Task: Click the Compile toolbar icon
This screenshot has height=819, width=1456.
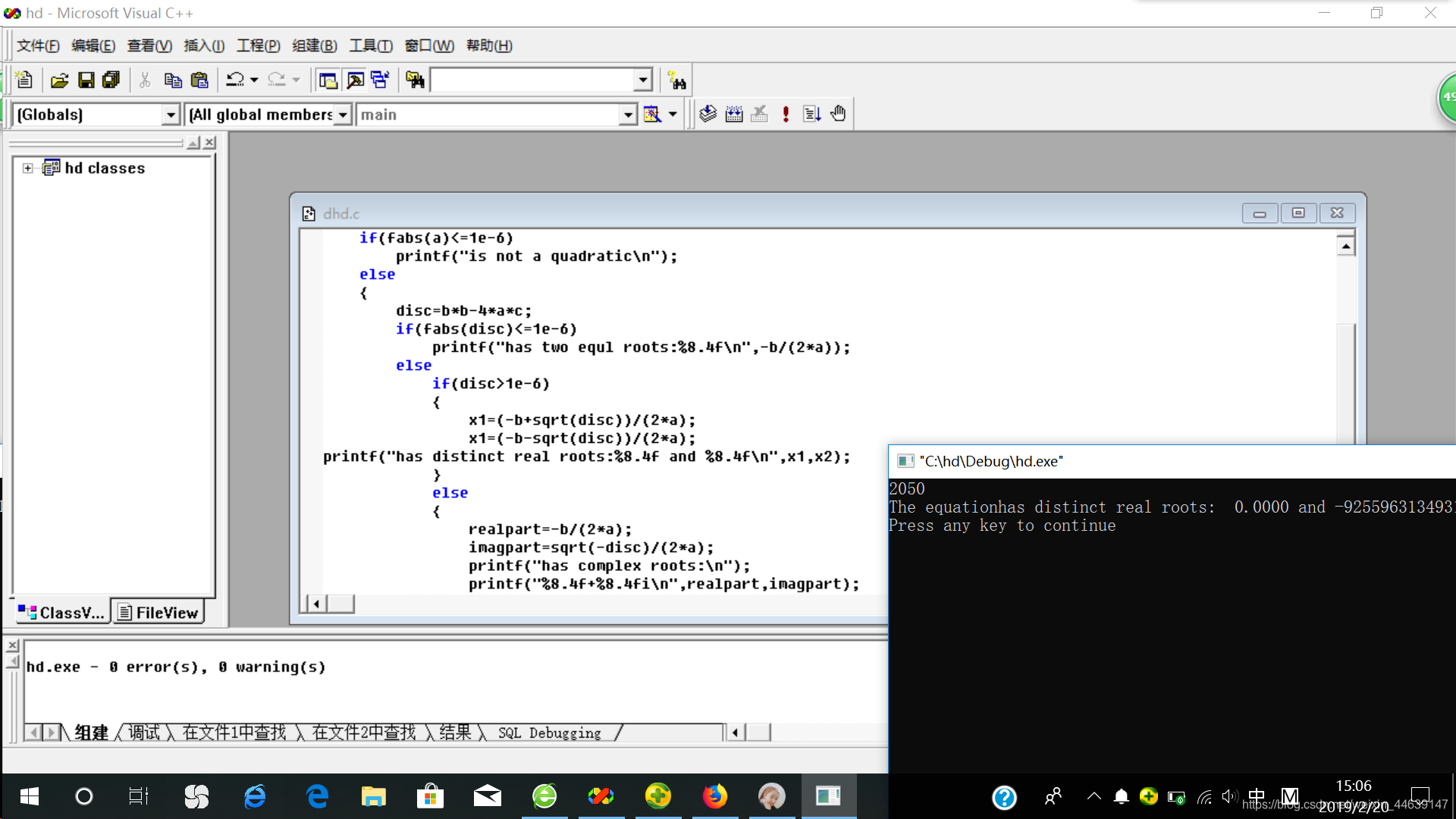Action: pos(708,114)
